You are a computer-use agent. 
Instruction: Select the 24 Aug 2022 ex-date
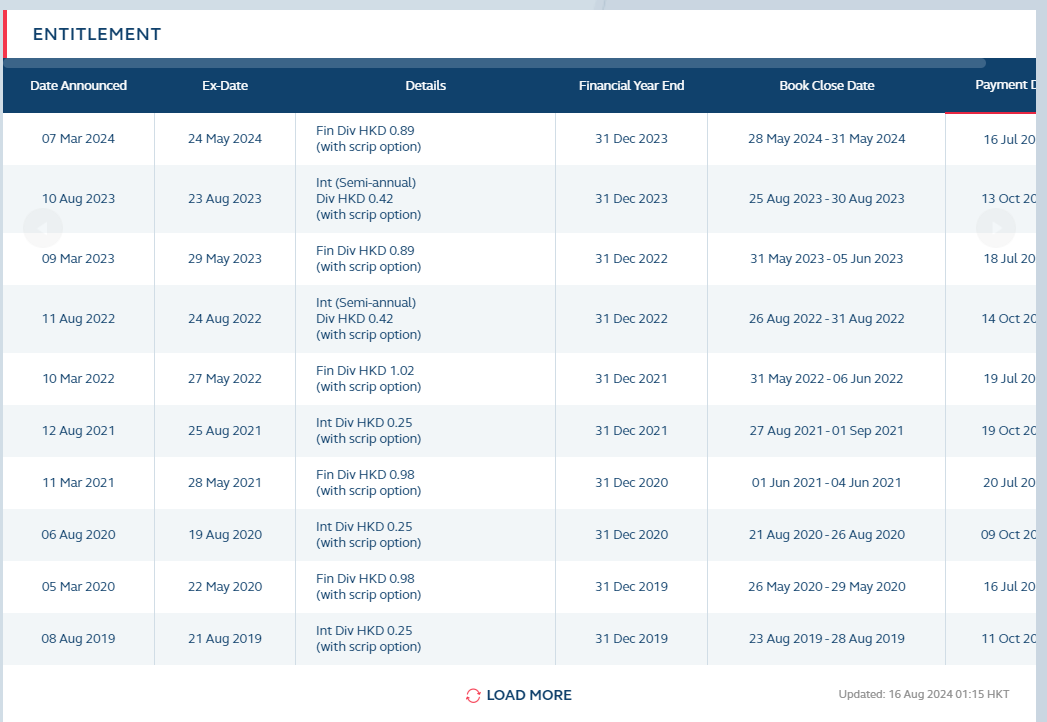[x=225, y=319]
